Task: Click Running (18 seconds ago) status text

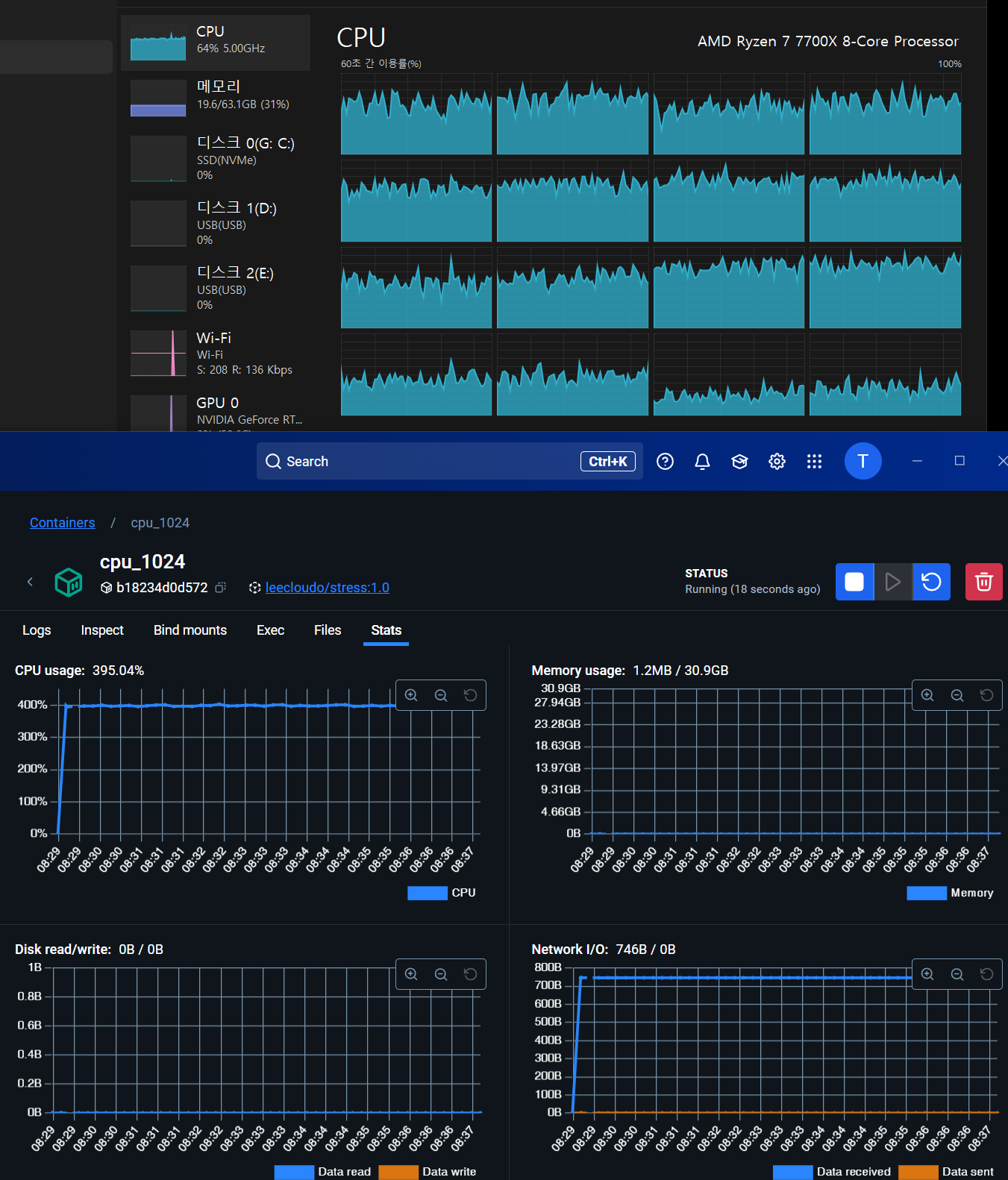Action: point(752,589)
